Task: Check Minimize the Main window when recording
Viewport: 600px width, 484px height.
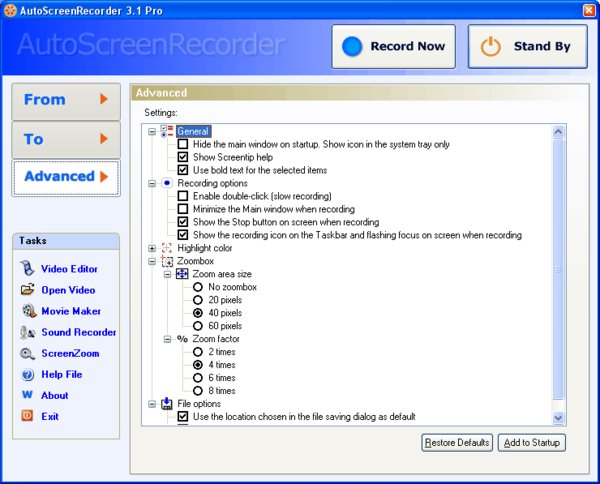Action: click(183, 209)
